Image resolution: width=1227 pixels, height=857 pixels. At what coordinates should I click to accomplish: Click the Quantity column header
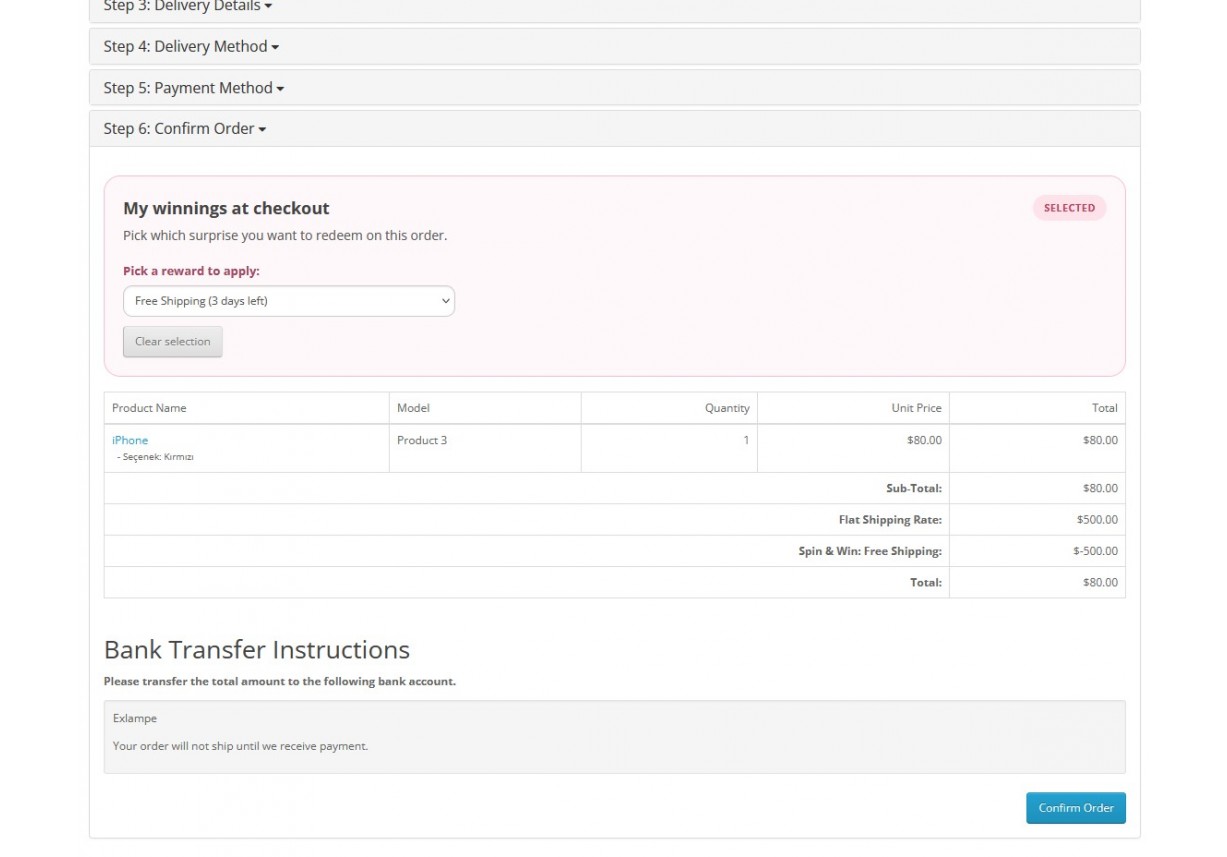[x=726, y=408]
